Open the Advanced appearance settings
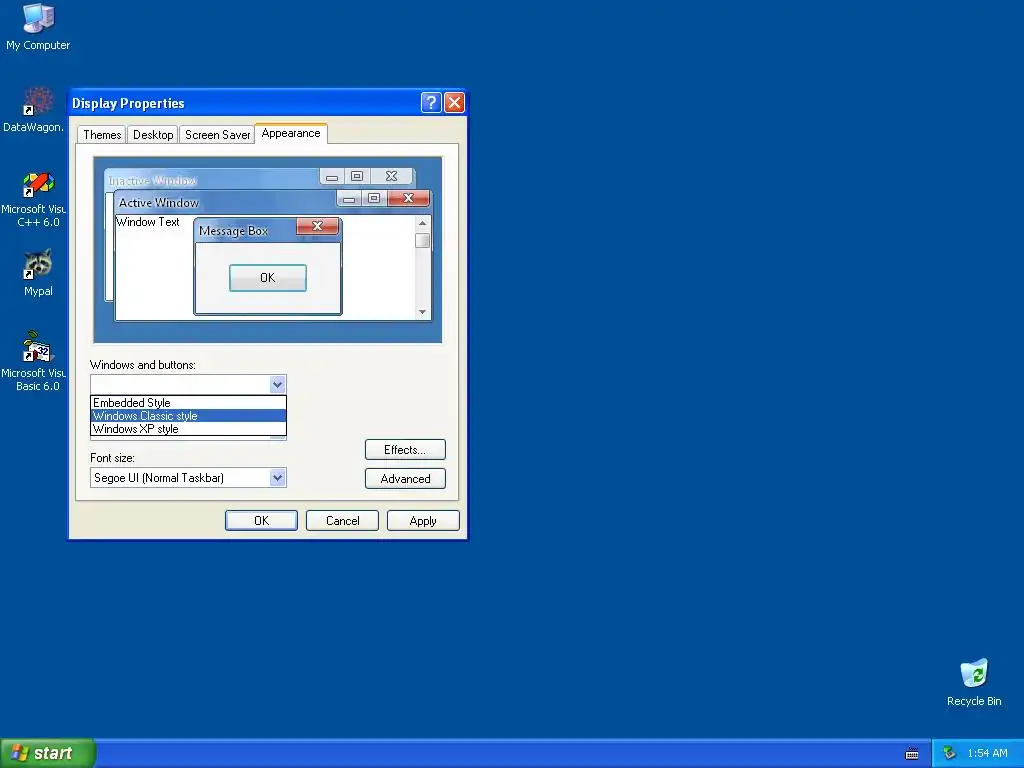1024x768 pixels. (405, 479)
